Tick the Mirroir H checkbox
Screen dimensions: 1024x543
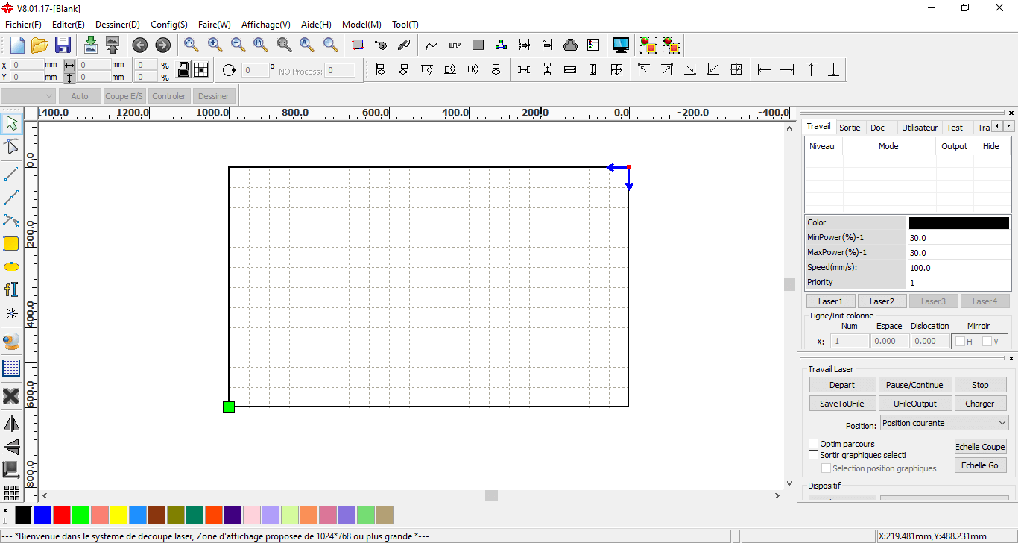960,341
